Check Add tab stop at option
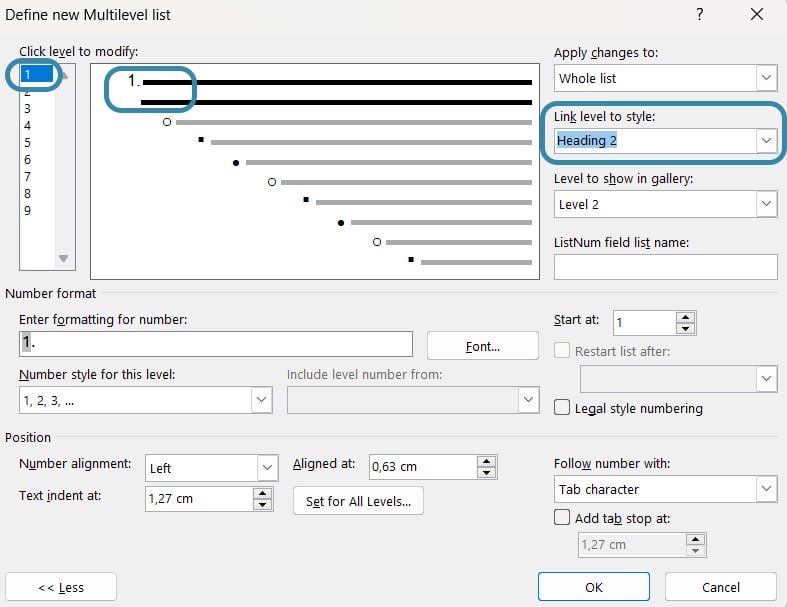Screen dimensions: 787x607 [563, 518]
